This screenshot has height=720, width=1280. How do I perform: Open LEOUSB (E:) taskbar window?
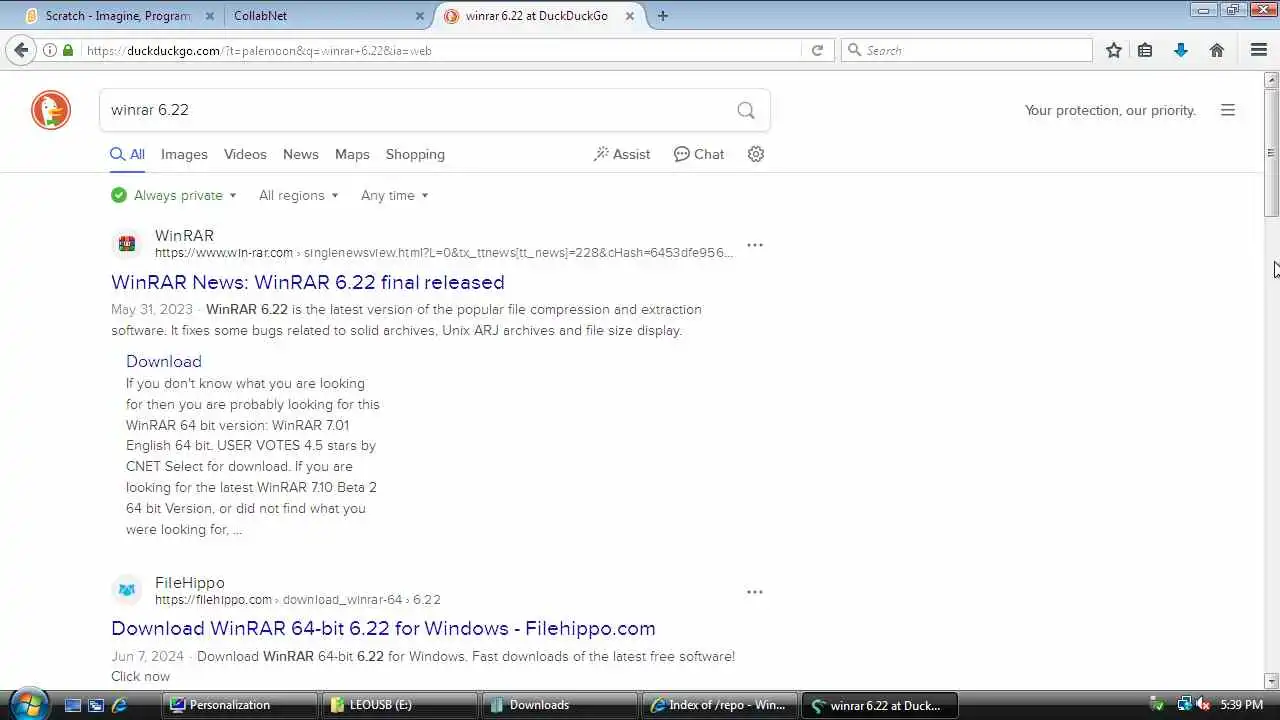coord(400,705)
